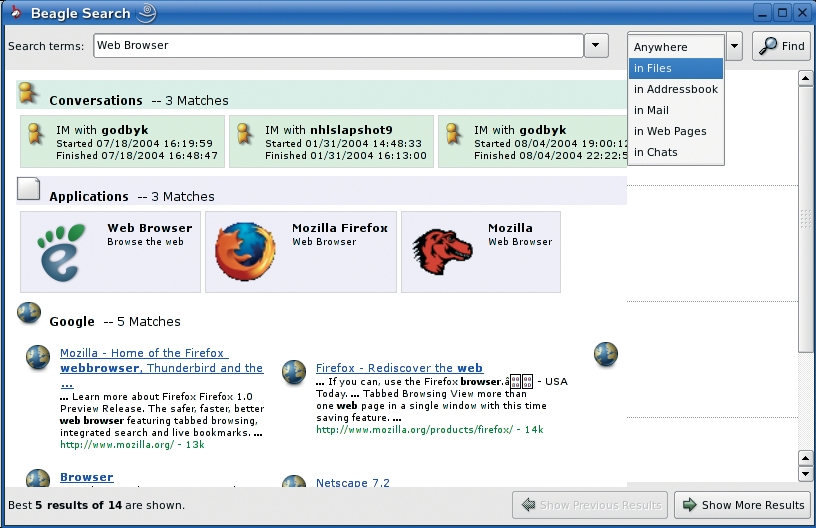Screen dimensions: 816x528
Task: Open the godbyk conversation started 08/04/2004
Action: pyautogui.click(x=533, y=141)
